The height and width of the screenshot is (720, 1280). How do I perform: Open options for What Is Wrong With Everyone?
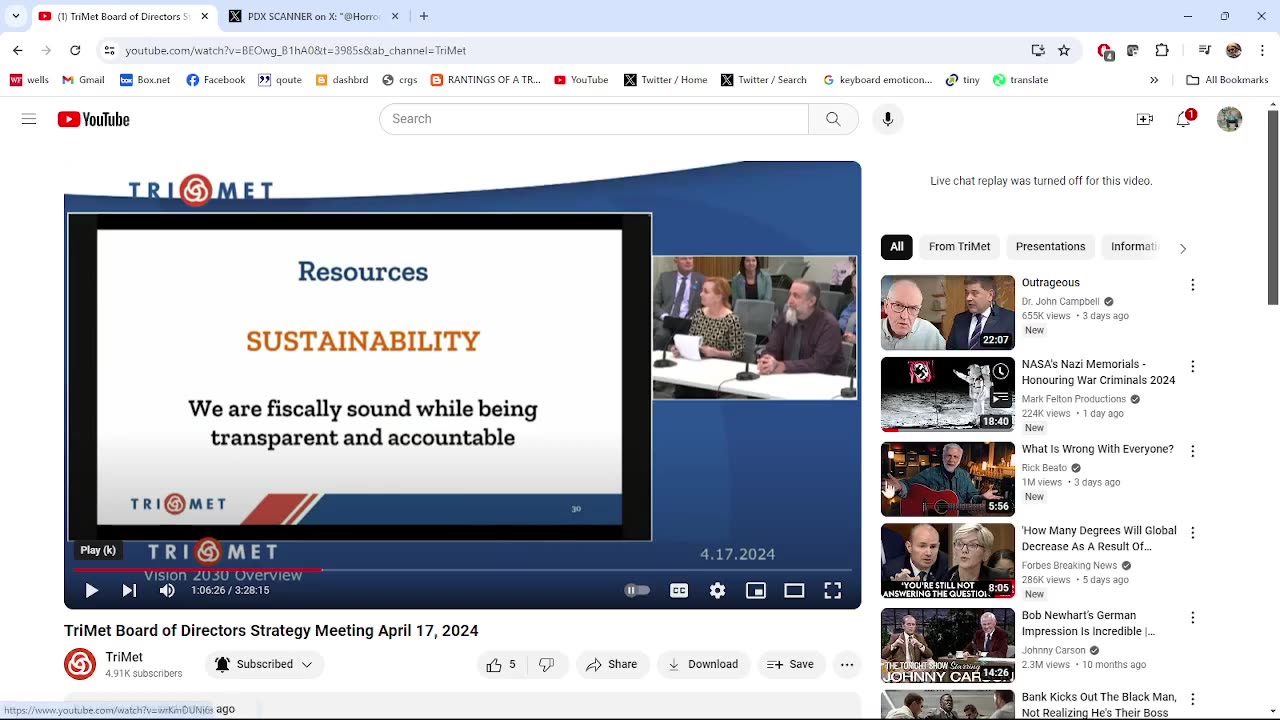[1192, 452]
